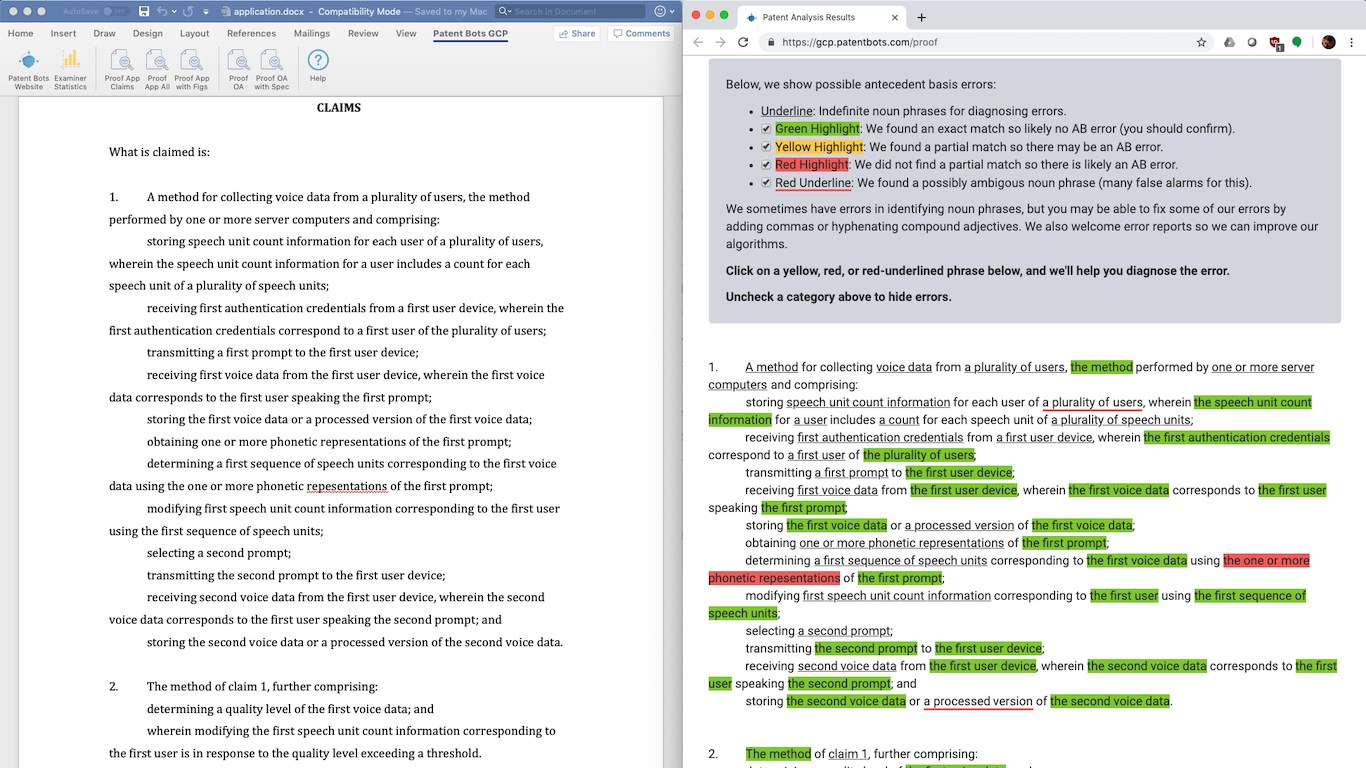Switch to the Home ribbon tab

pyautogui.click(x=20, y=33)
